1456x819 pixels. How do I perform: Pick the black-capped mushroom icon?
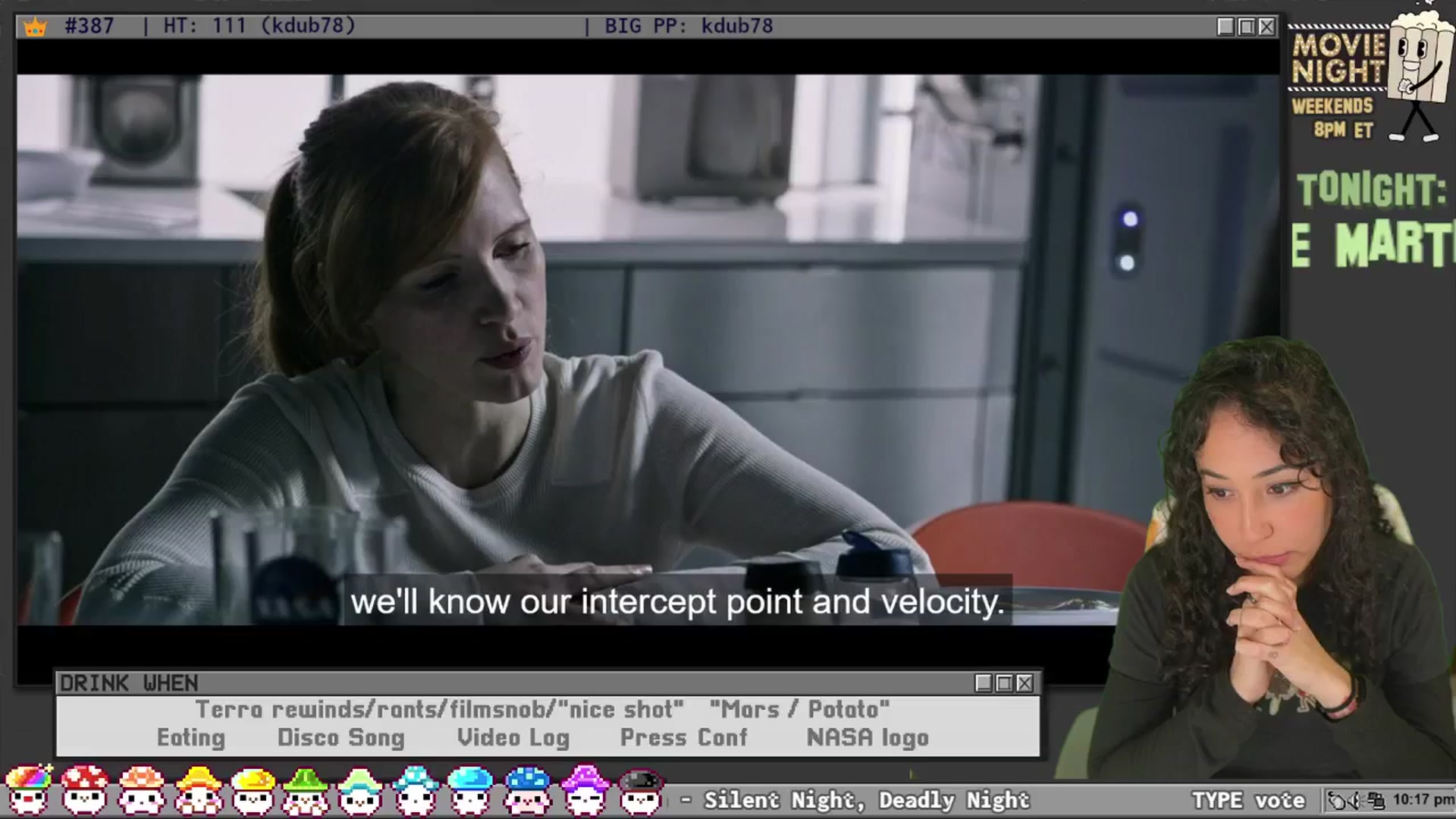tap(641, 790)
